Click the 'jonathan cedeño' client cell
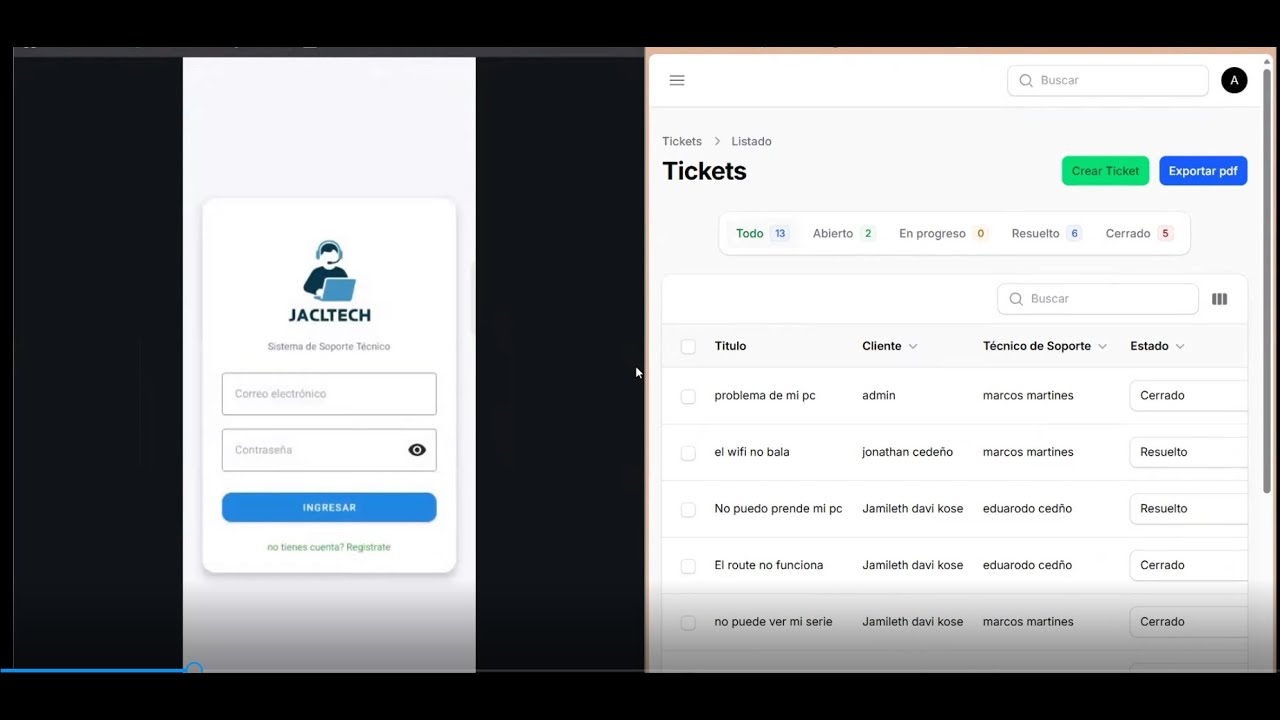 907,452
